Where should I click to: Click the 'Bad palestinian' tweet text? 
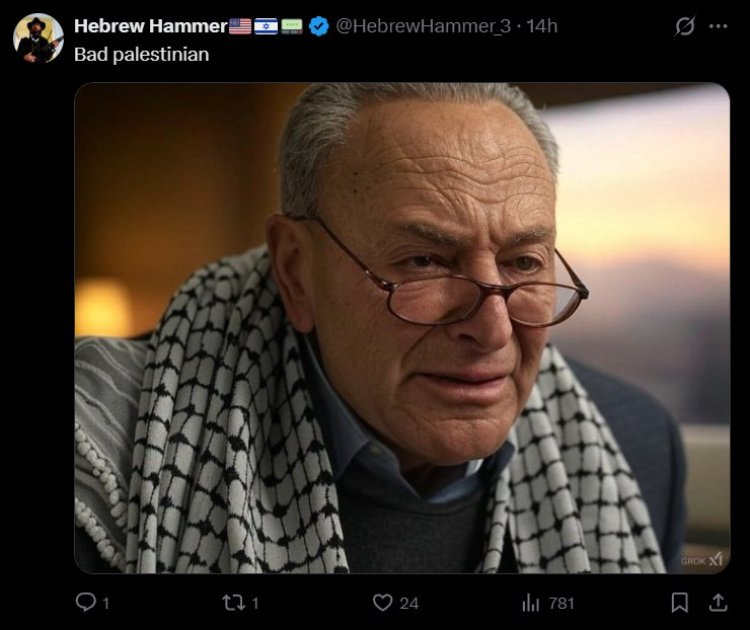141,54
